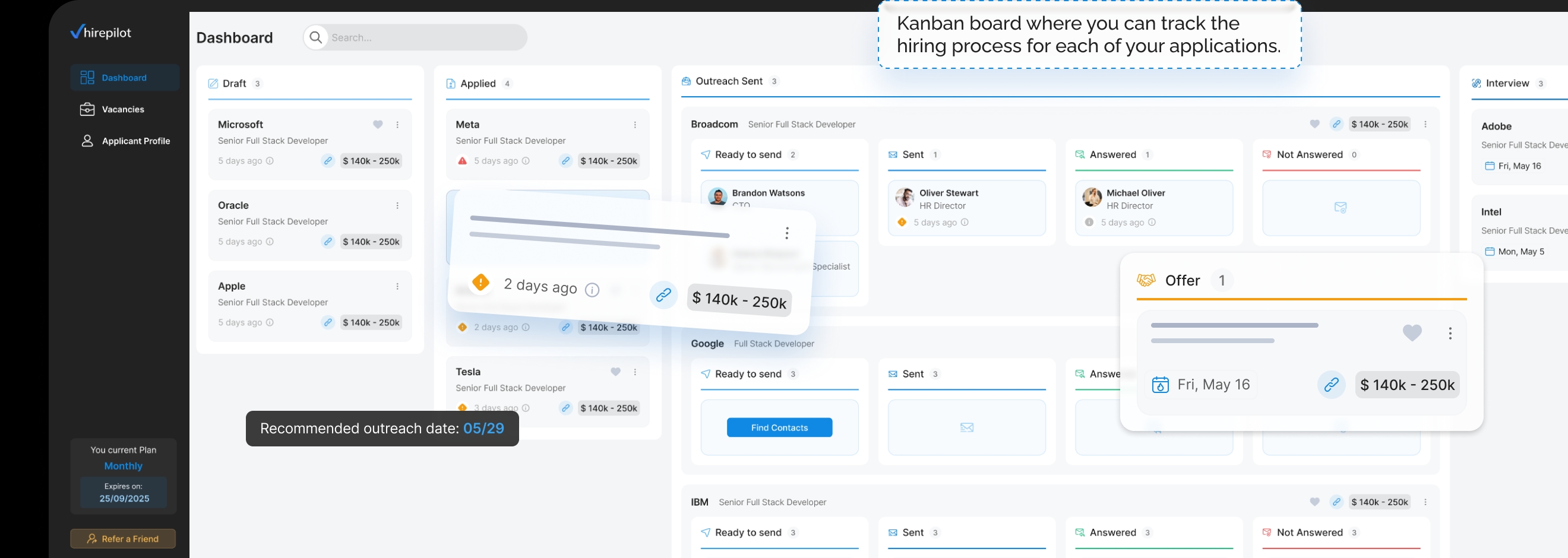This screenshot has width=1568, height=558.
Task: Select Applicant Profile in the sidebar
Action: tap(135, 141)
